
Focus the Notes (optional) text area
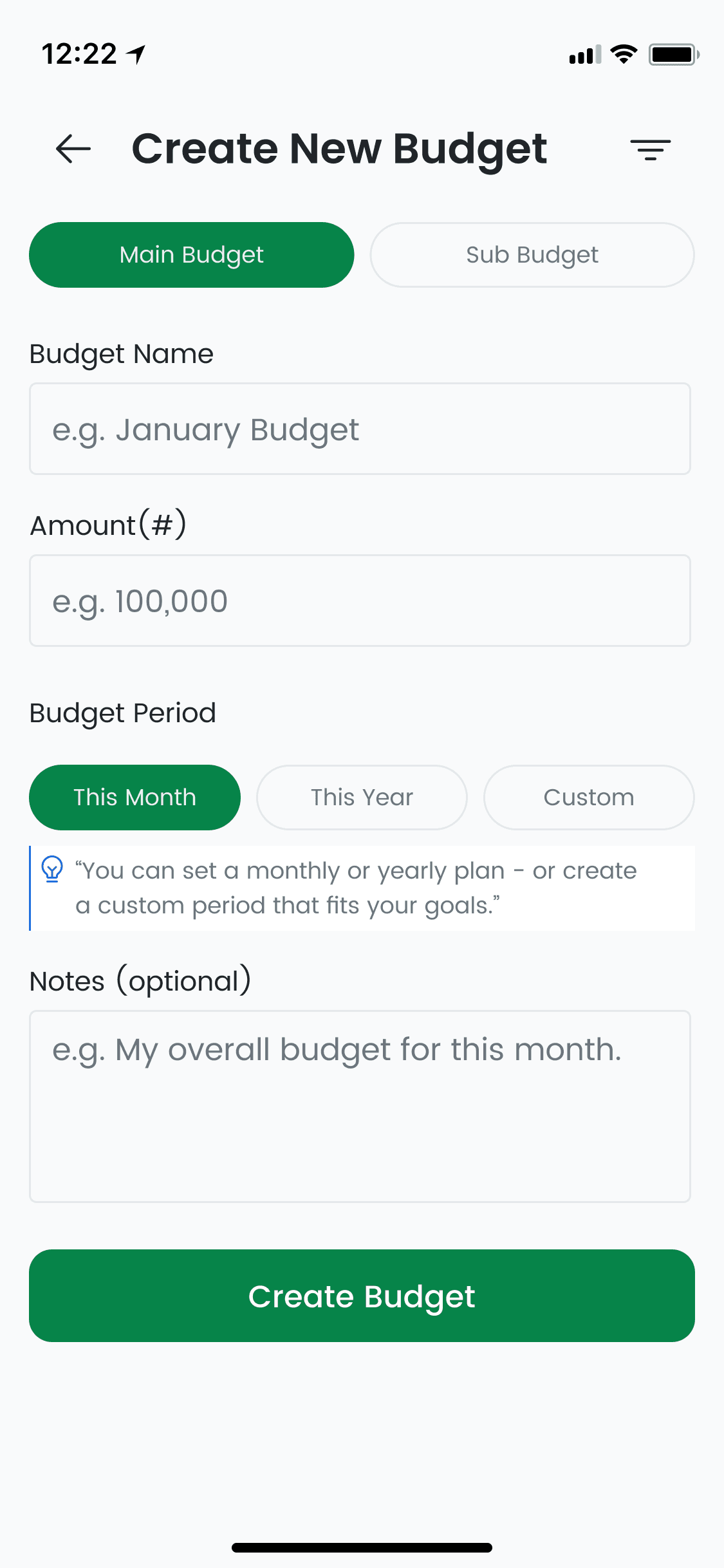tap(360, 1106)
